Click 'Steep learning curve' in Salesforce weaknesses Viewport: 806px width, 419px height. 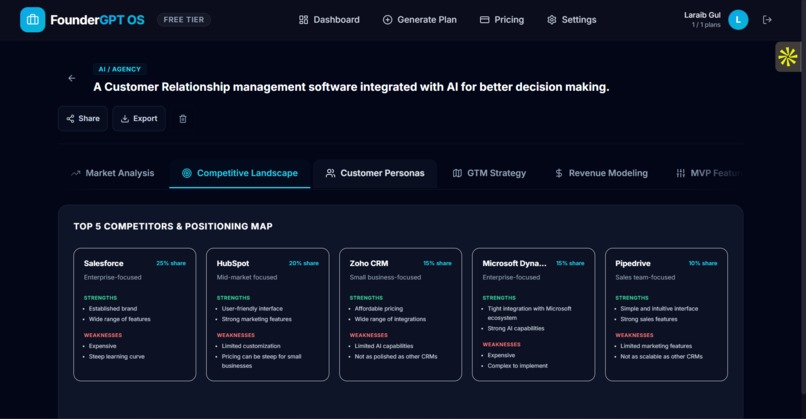pyautogui.click(x=117, y=356)
